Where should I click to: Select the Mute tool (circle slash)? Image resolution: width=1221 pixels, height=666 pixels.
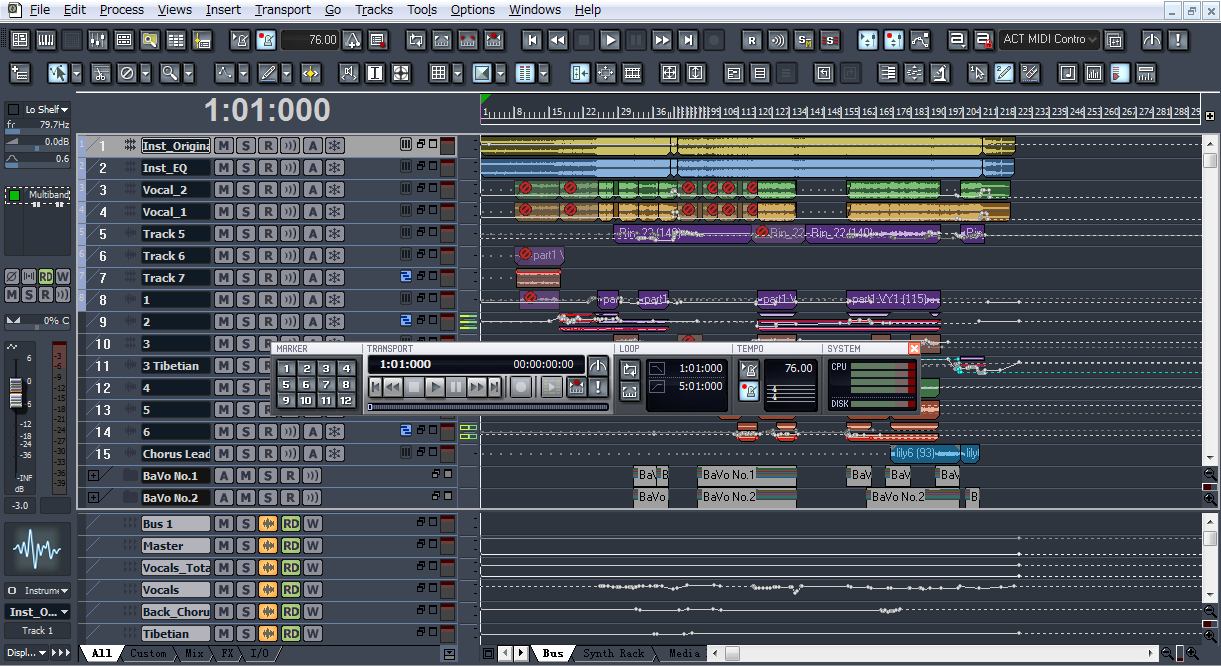click(x=128, y=73)
